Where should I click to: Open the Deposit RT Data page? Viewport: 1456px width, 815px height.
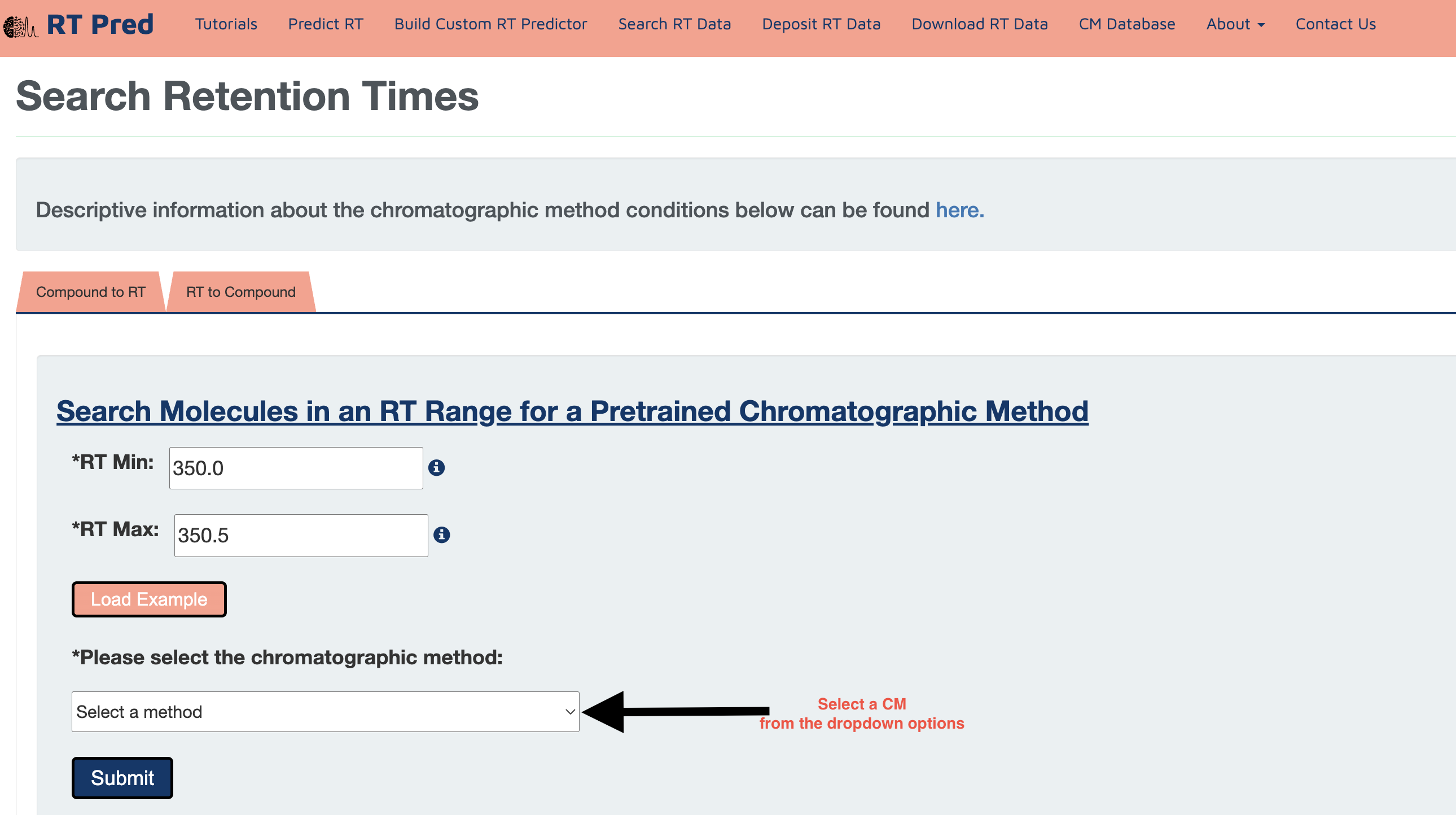point(821,24)
